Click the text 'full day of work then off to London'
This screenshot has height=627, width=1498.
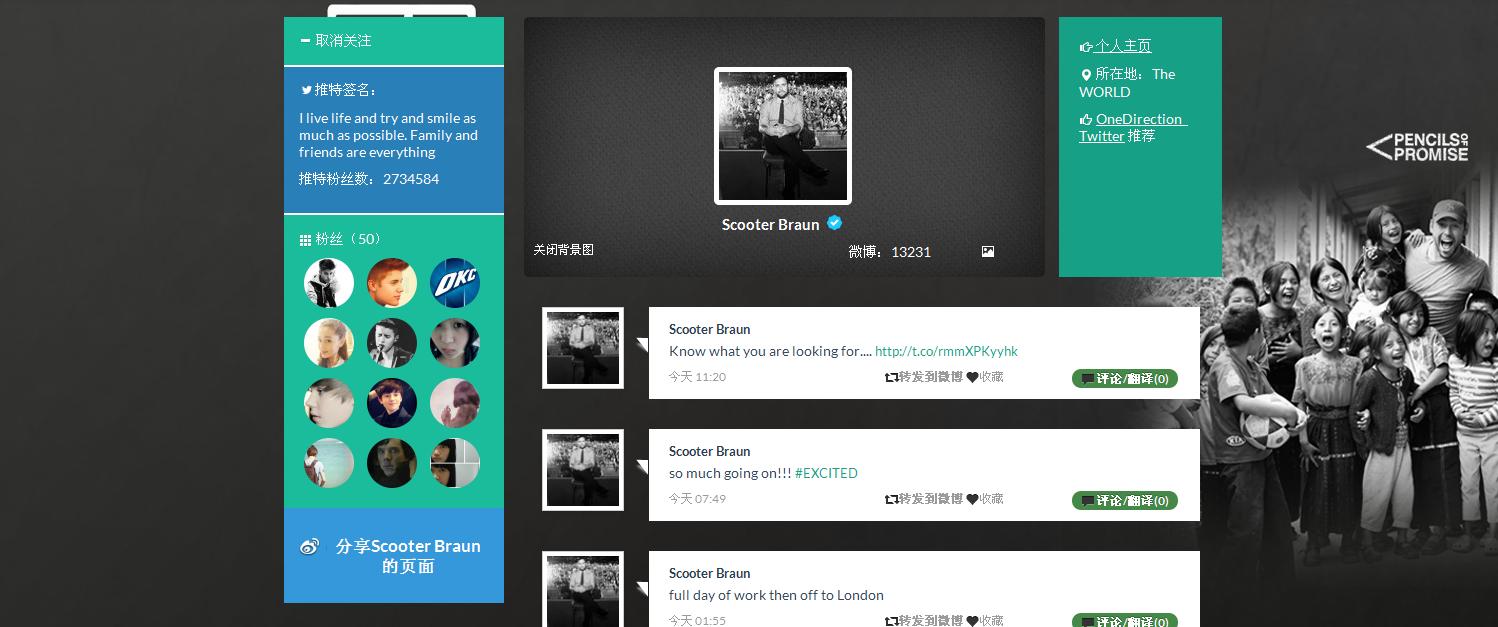776,595
